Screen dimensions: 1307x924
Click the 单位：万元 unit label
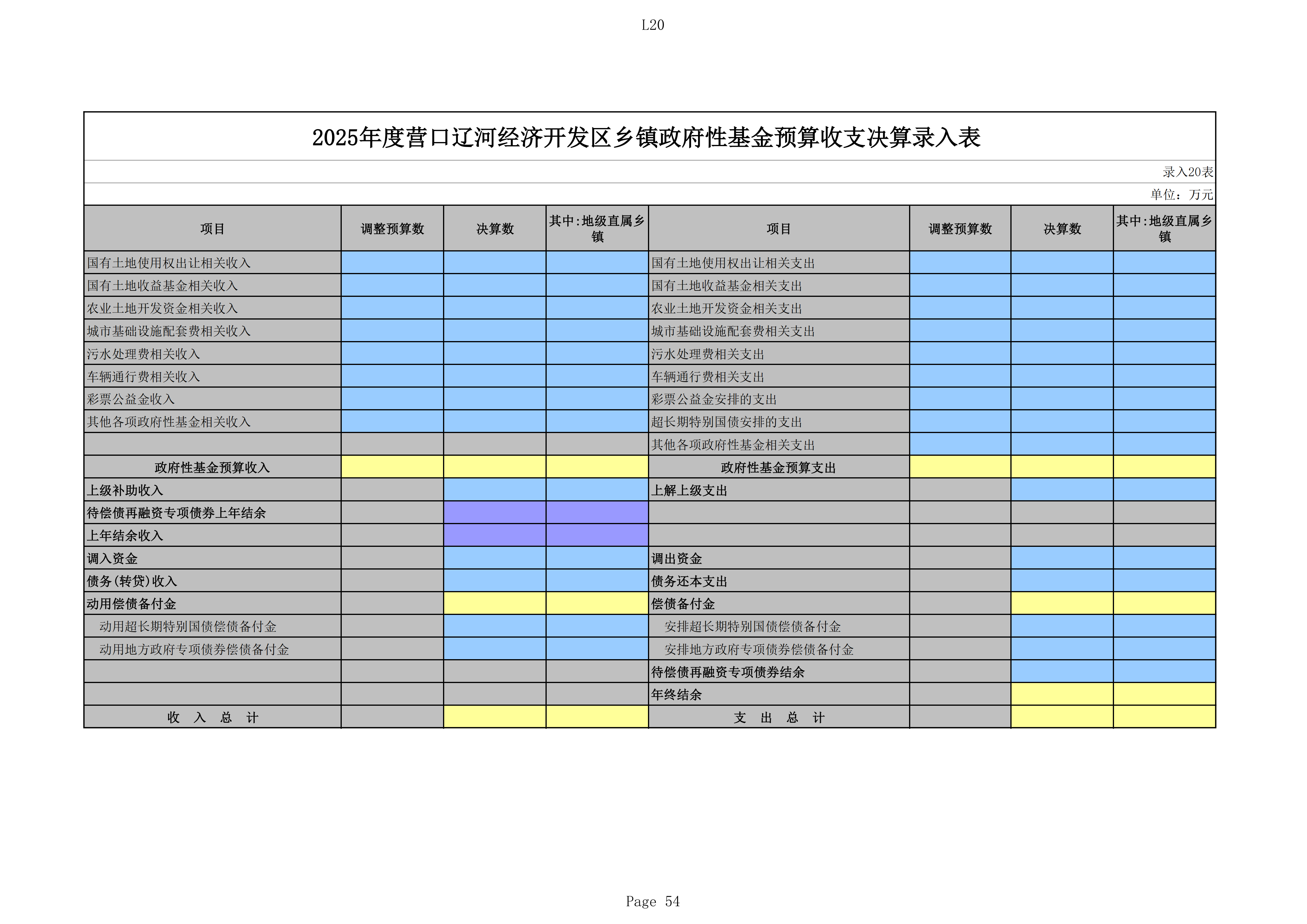pos(1182,195)
